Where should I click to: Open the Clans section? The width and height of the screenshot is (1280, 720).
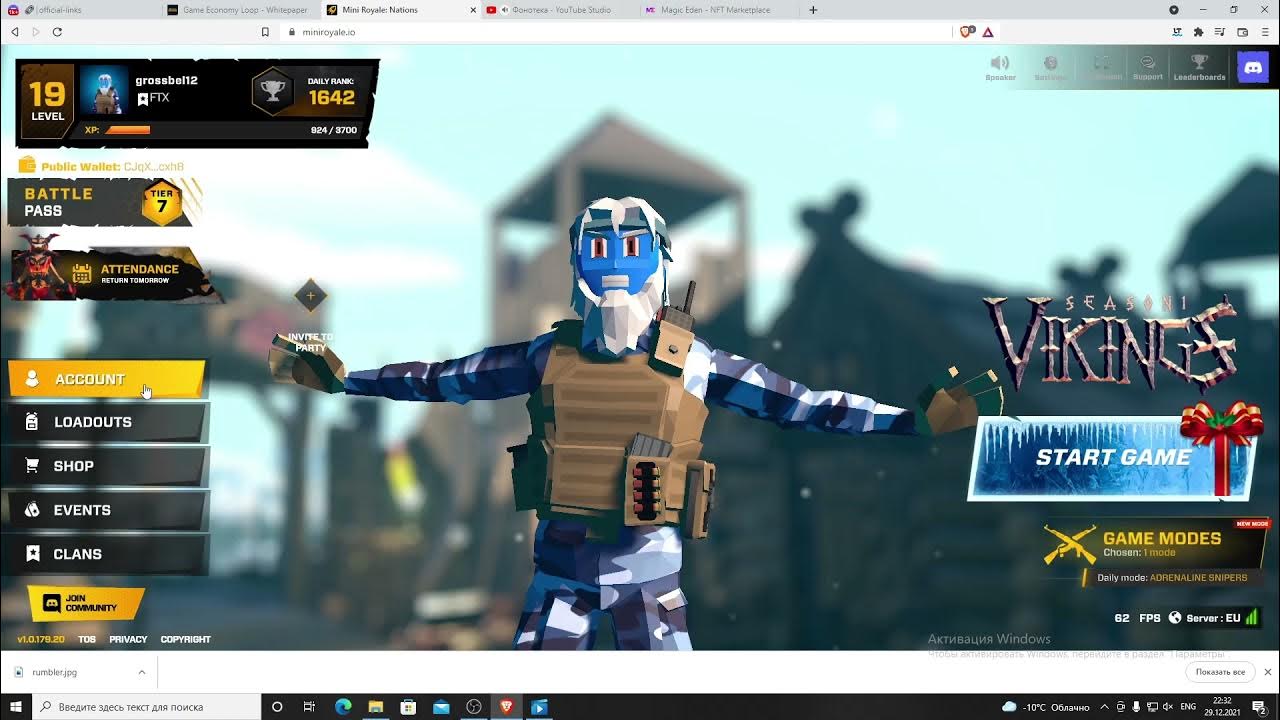click(x=107, y=554)
